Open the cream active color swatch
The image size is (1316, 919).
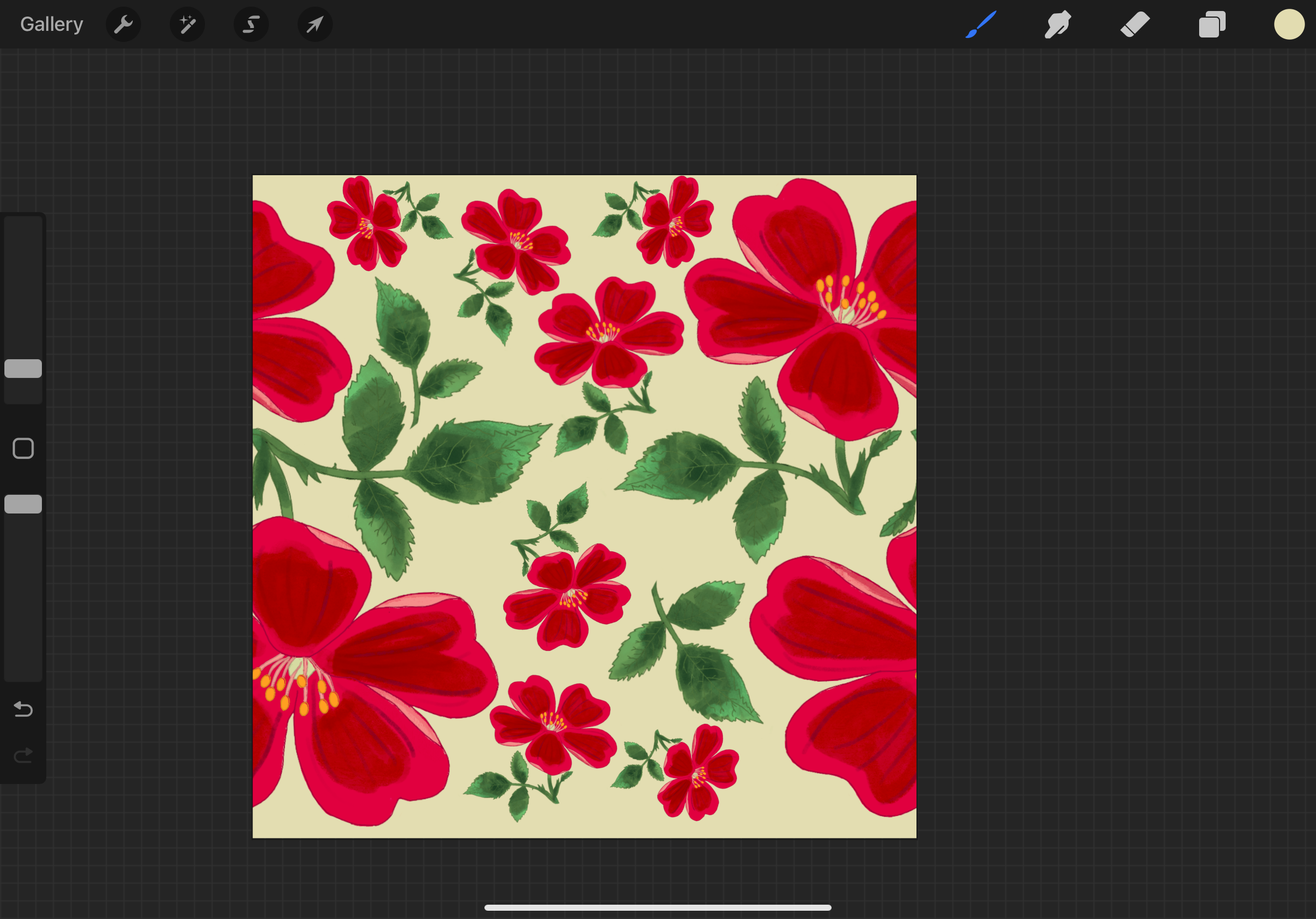coord(1289,25)
